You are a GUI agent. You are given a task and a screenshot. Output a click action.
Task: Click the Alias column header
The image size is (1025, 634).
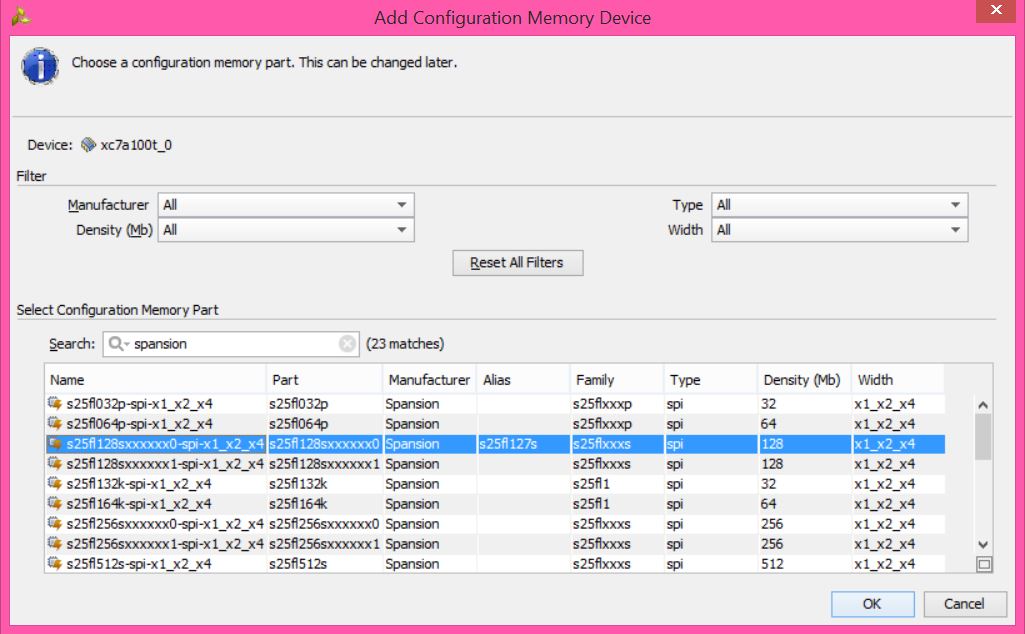(524, 380)
